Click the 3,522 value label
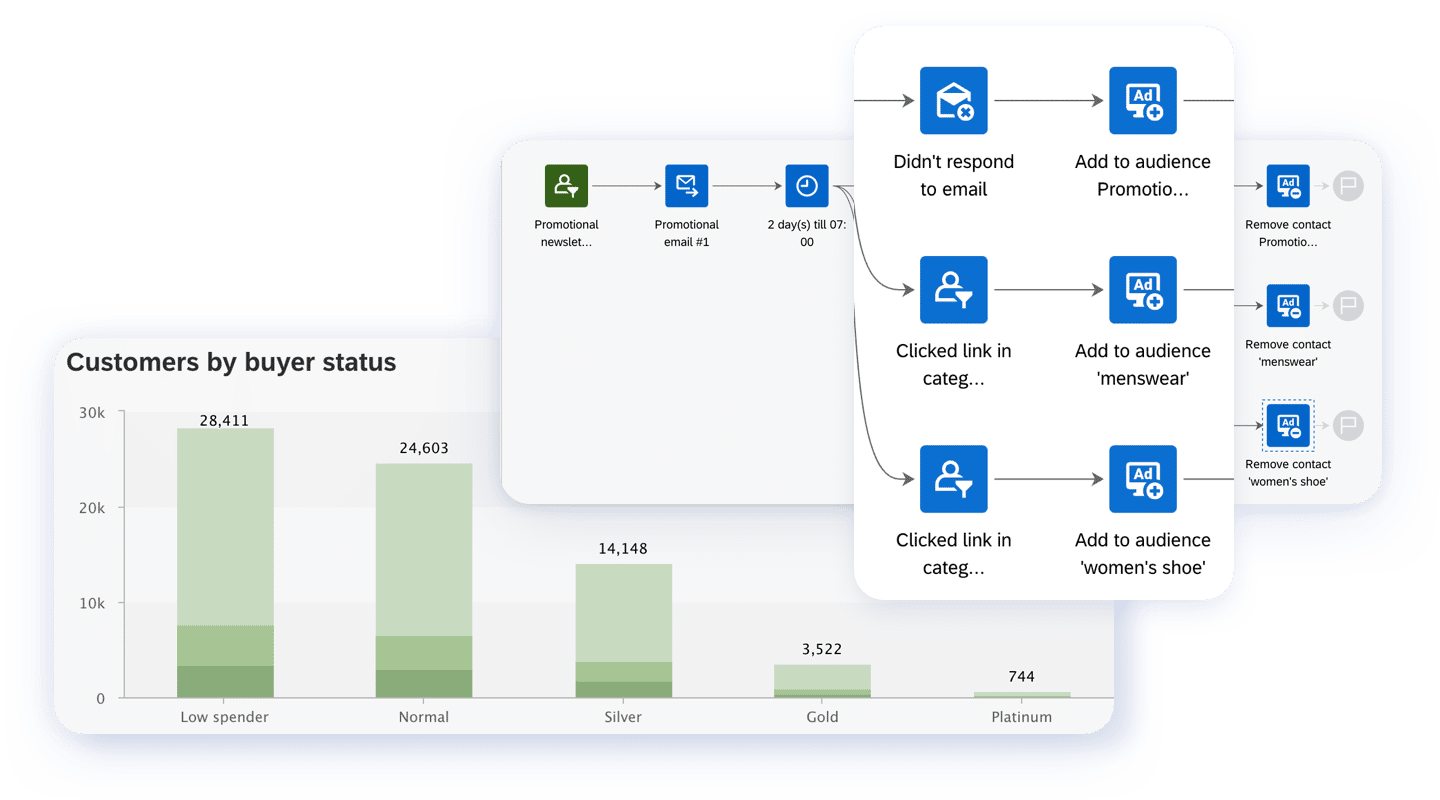This screenshot has height=800, width=1440. [x=822, y=649]
